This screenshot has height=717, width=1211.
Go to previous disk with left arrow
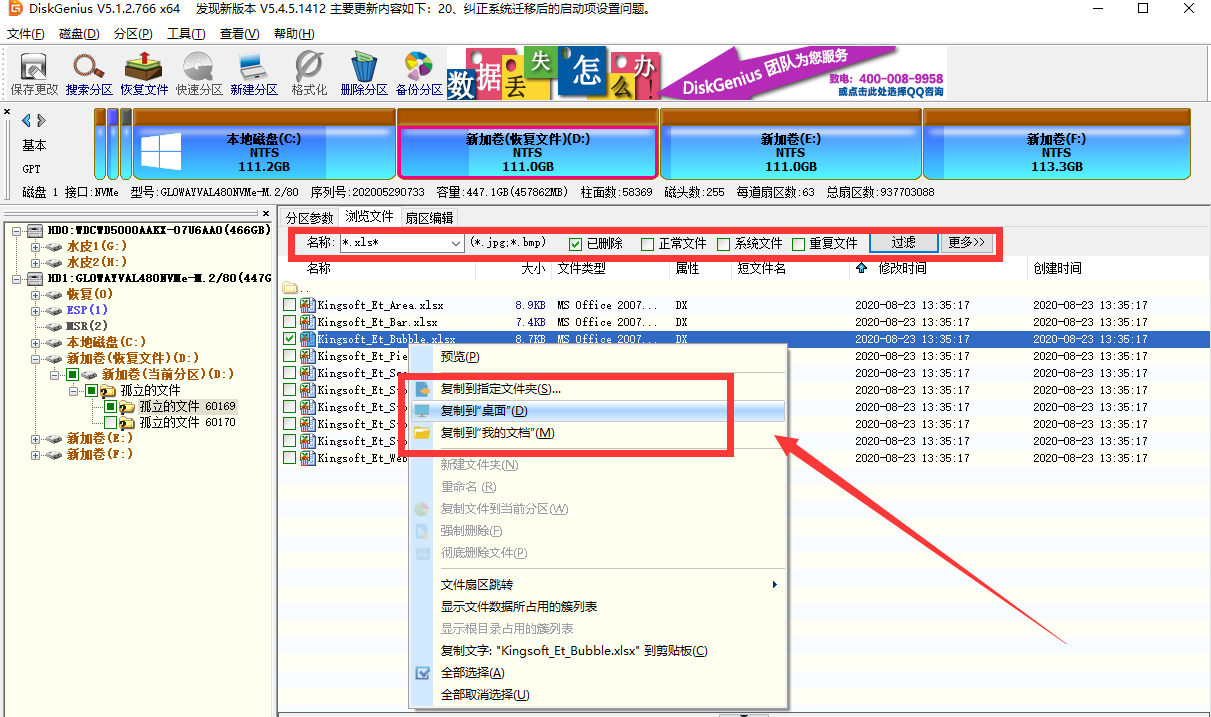coord(26,121)
